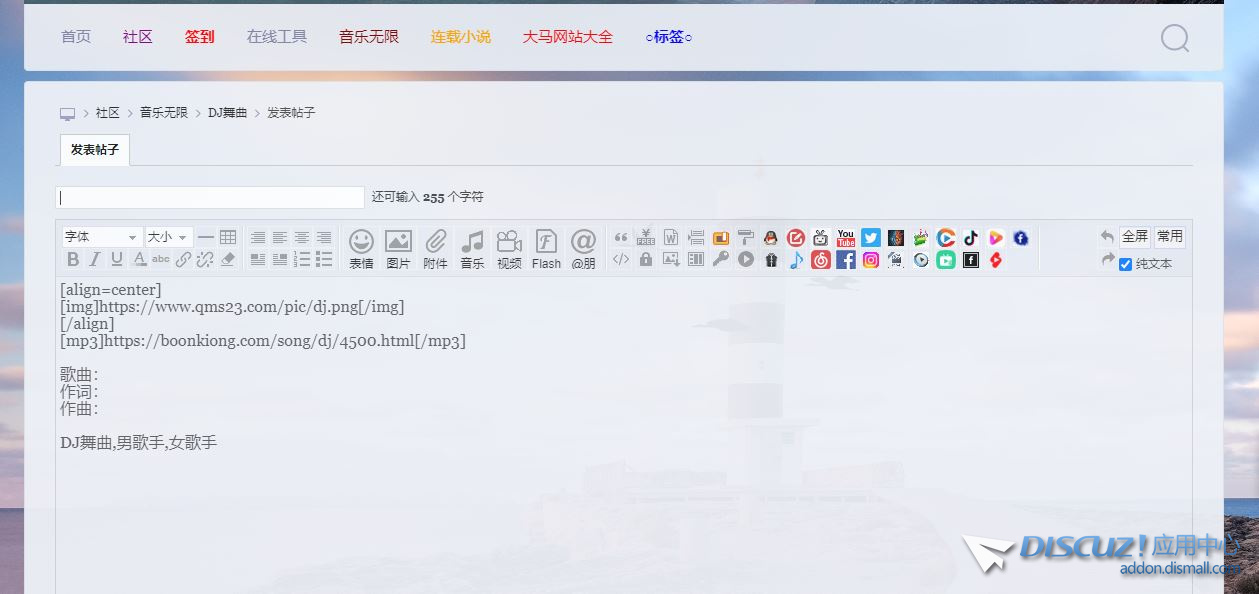Toggle underline formatting
1259x594 pixels.
(x=117, y=260)
